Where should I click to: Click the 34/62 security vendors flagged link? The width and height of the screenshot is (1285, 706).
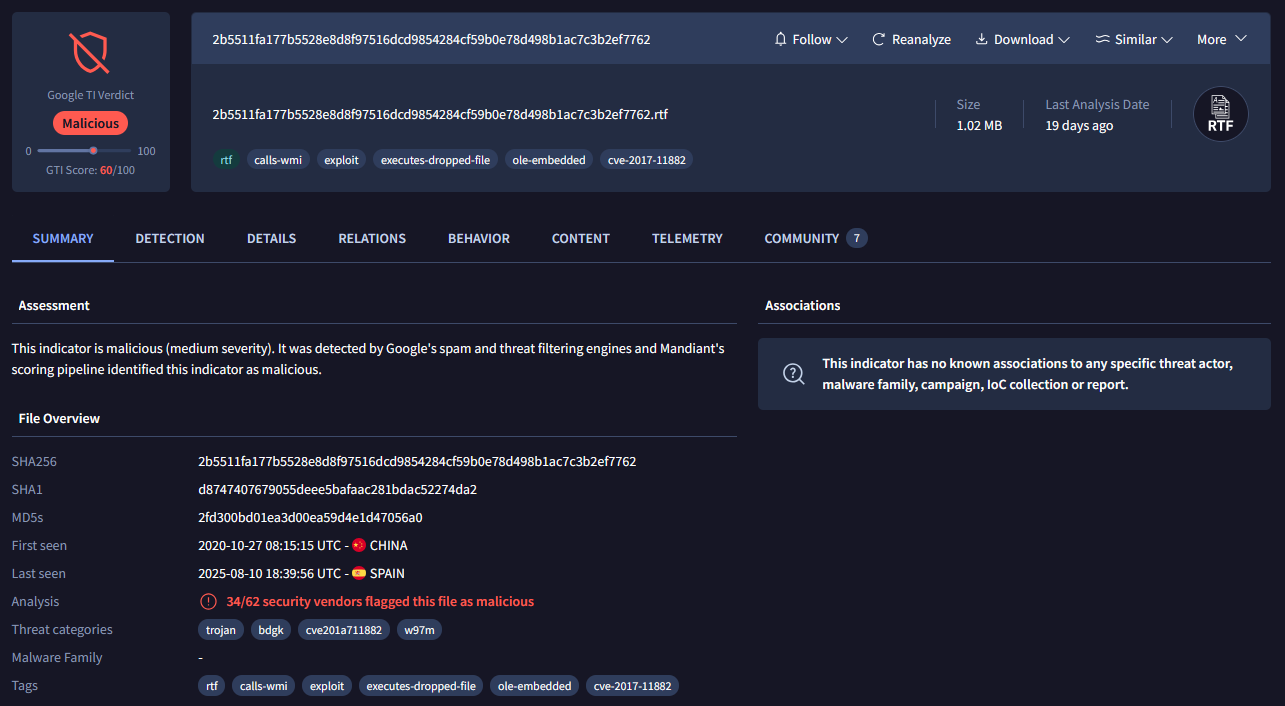coord(380,601)
